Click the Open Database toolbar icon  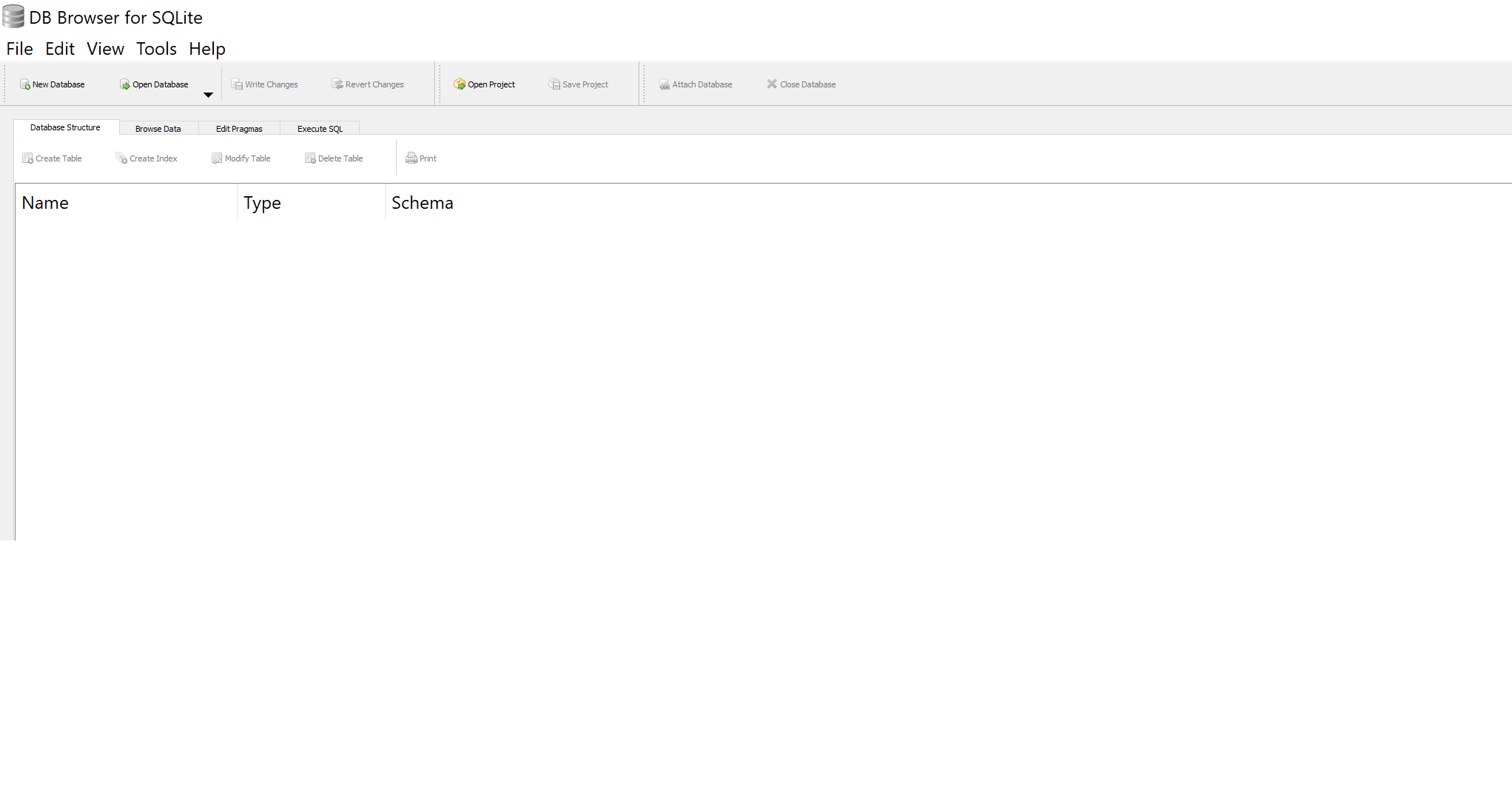click(124, 84)
